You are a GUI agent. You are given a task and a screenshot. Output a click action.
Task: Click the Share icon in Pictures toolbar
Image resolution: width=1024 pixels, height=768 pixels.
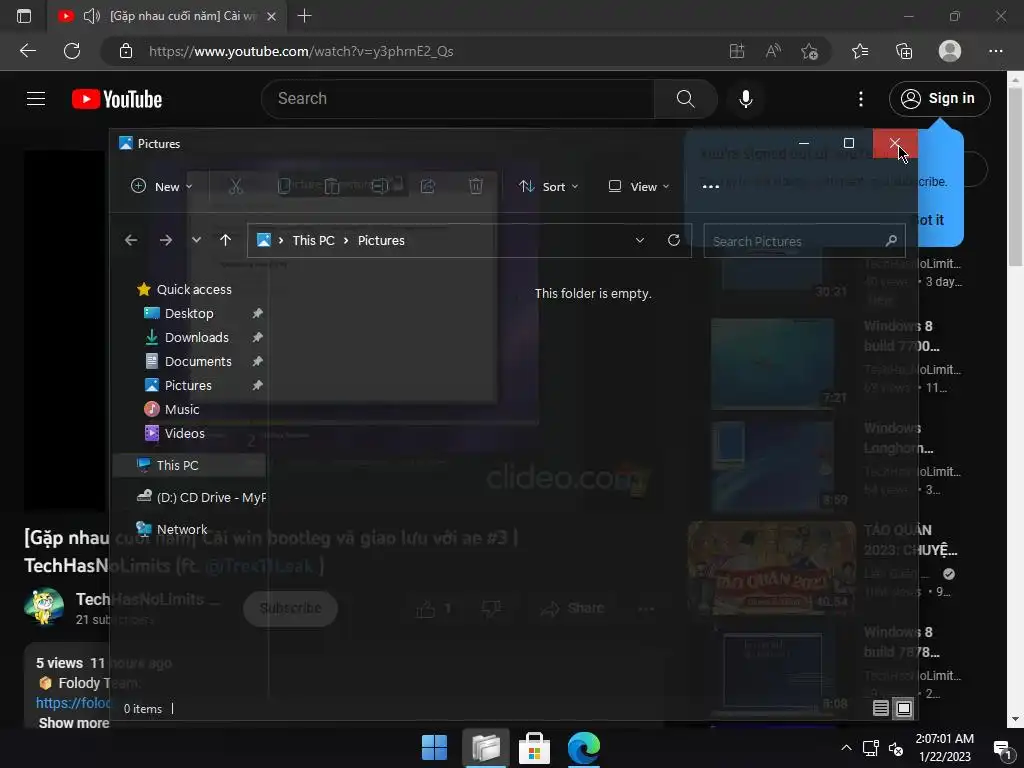(428, 187)
